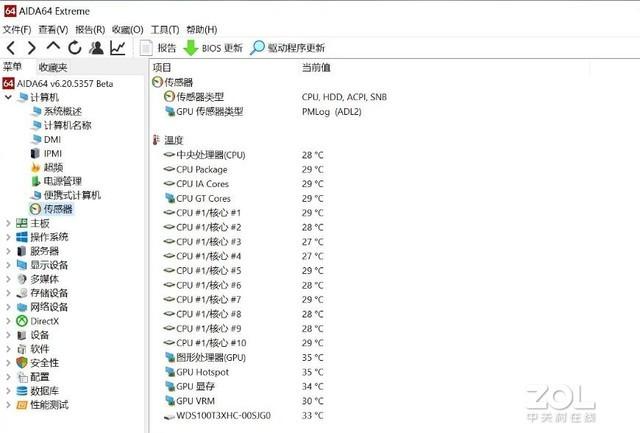
Task: Expand the 存储设备 tree node
Action: (x=8, y=293)
